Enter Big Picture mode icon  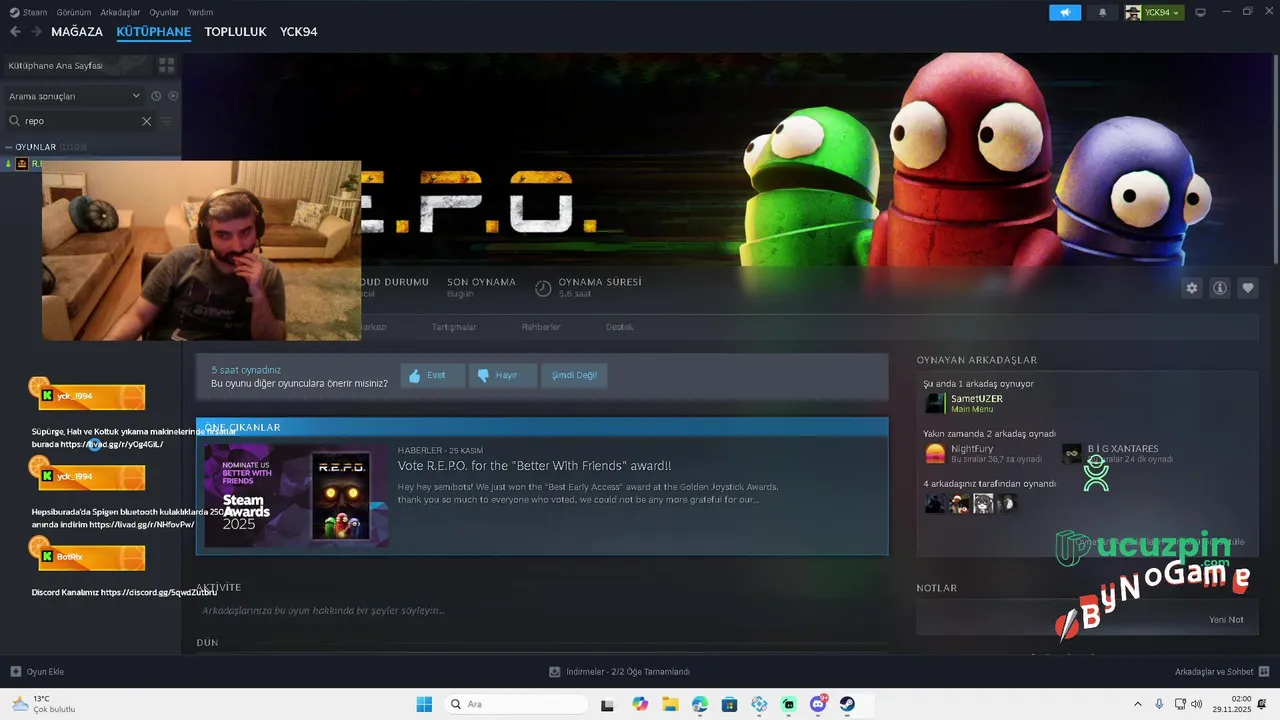tap(1200, 12)
